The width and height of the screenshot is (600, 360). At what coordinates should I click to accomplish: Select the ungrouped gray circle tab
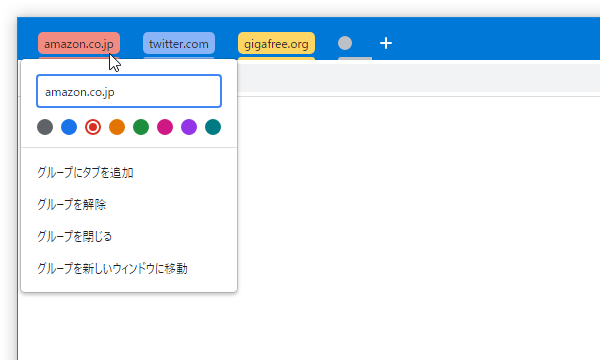pyautogui.click(x=345, y=43)
